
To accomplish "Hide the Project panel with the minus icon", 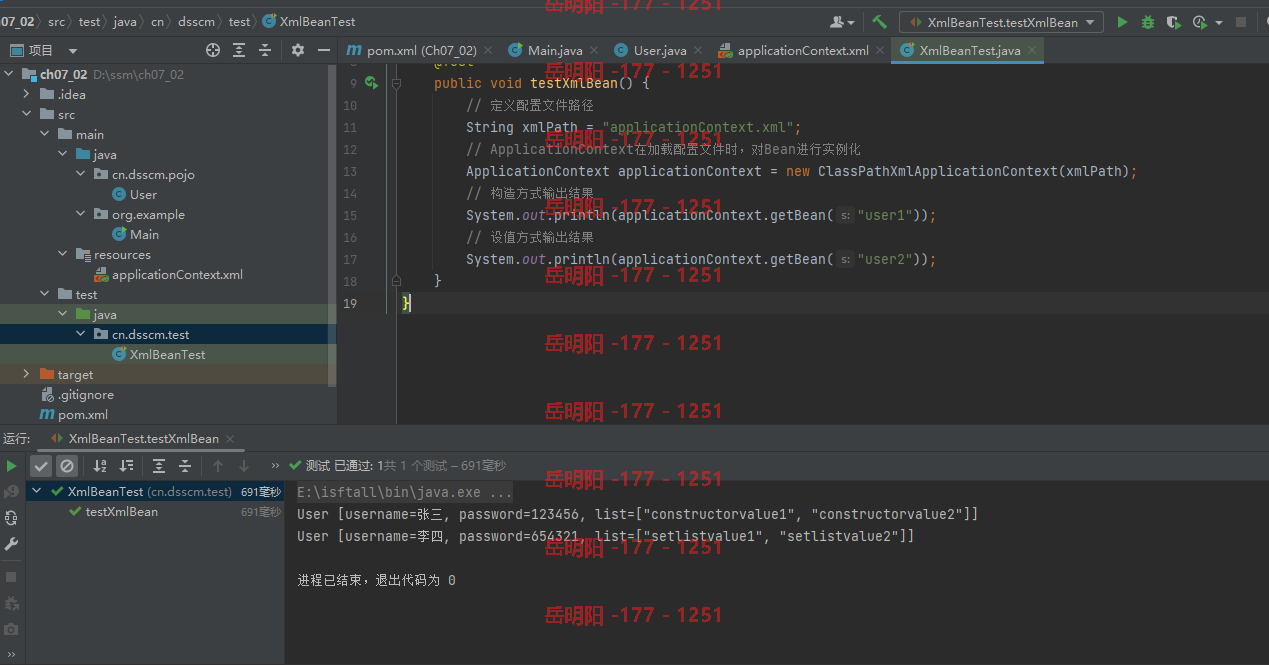I will [x=324, y=50].
